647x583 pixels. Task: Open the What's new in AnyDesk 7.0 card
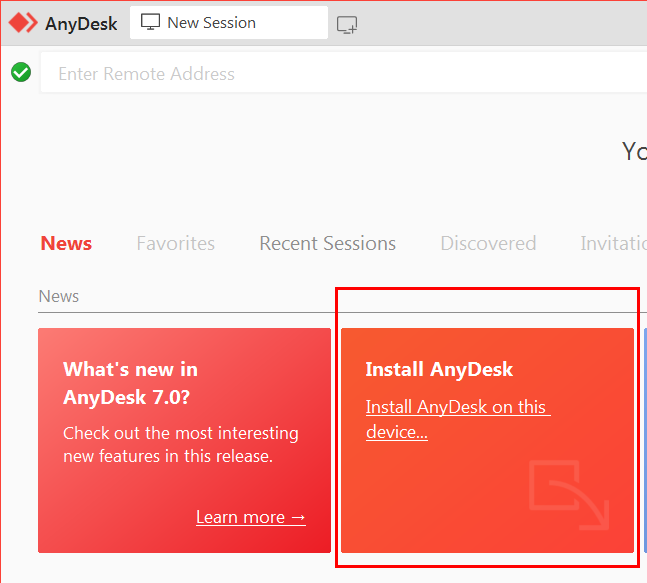point(184,440)
